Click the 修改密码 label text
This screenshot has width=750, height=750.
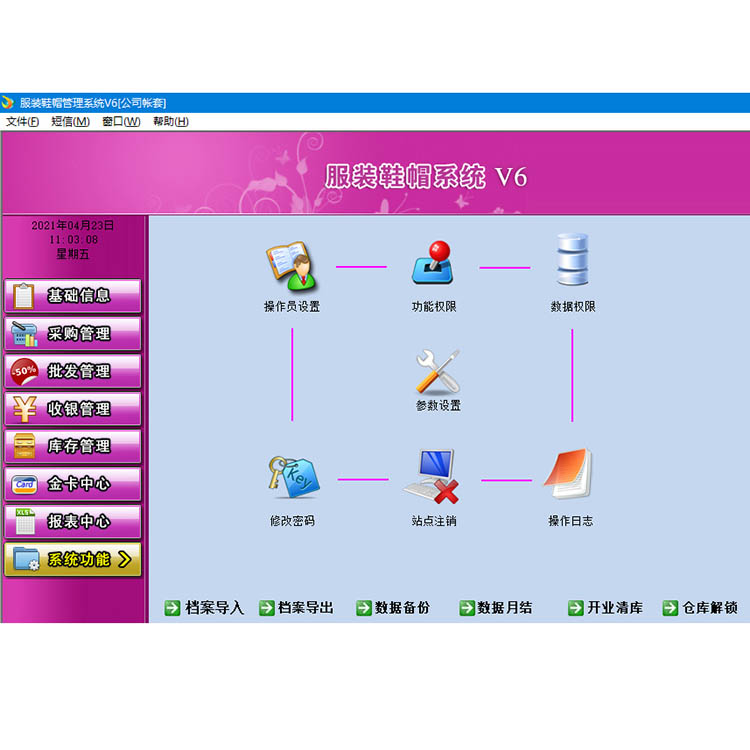pos(292,520)
